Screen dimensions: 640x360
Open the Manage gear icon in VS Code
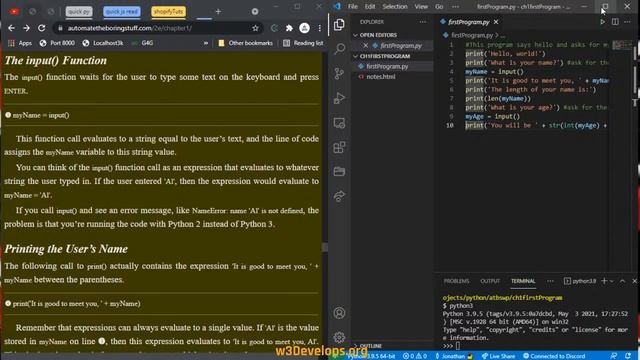(x=339, y=337)
